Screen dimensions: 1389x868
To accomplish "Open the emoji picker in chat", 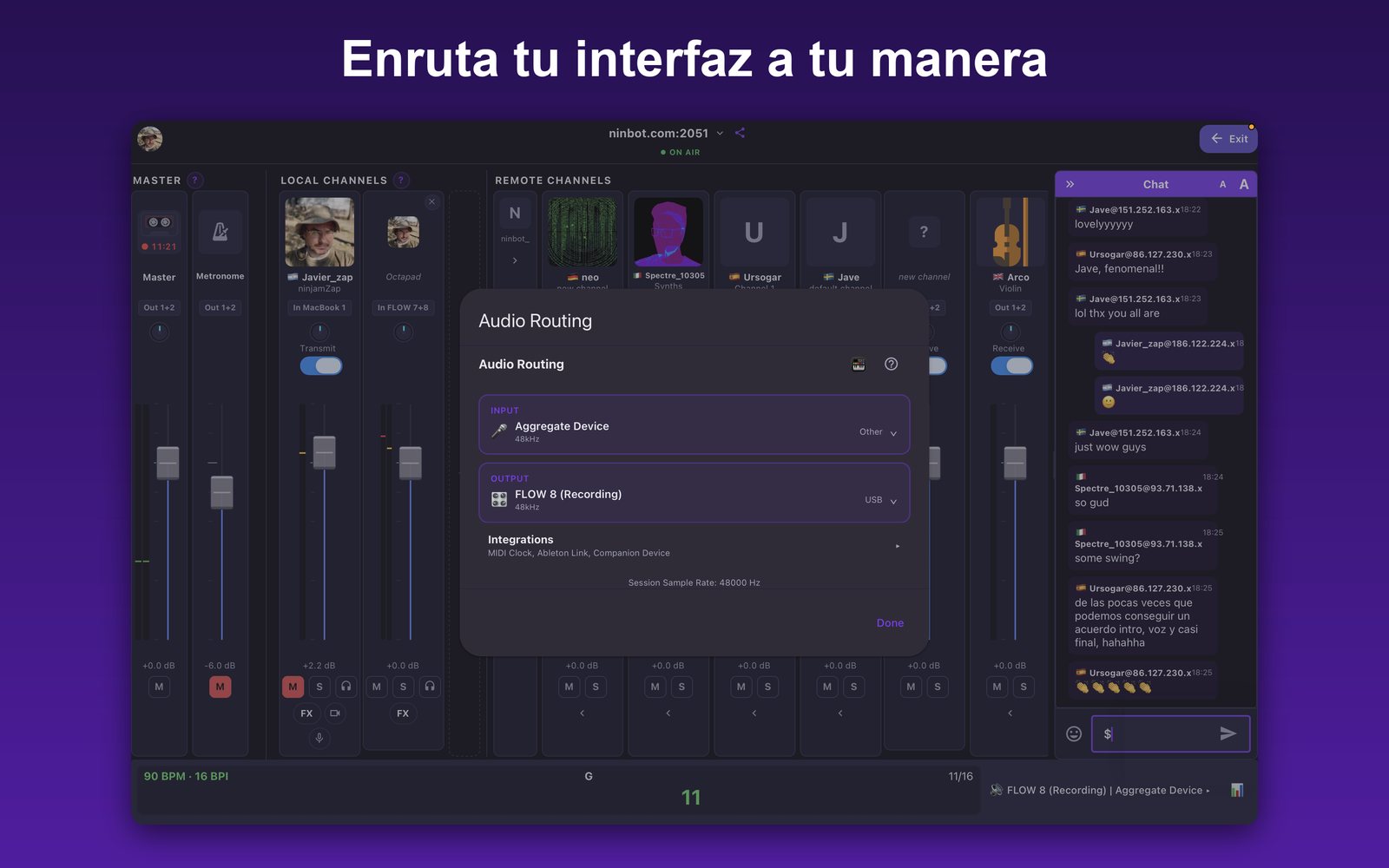I will click(x=1074, y=733).
